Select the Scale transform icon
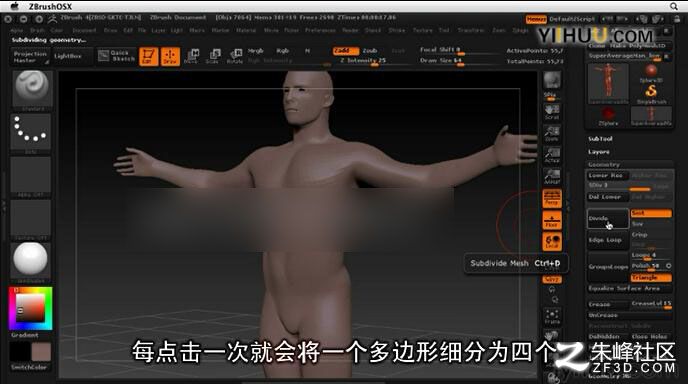Screen dimensions: 688x384 coord(213,57)
